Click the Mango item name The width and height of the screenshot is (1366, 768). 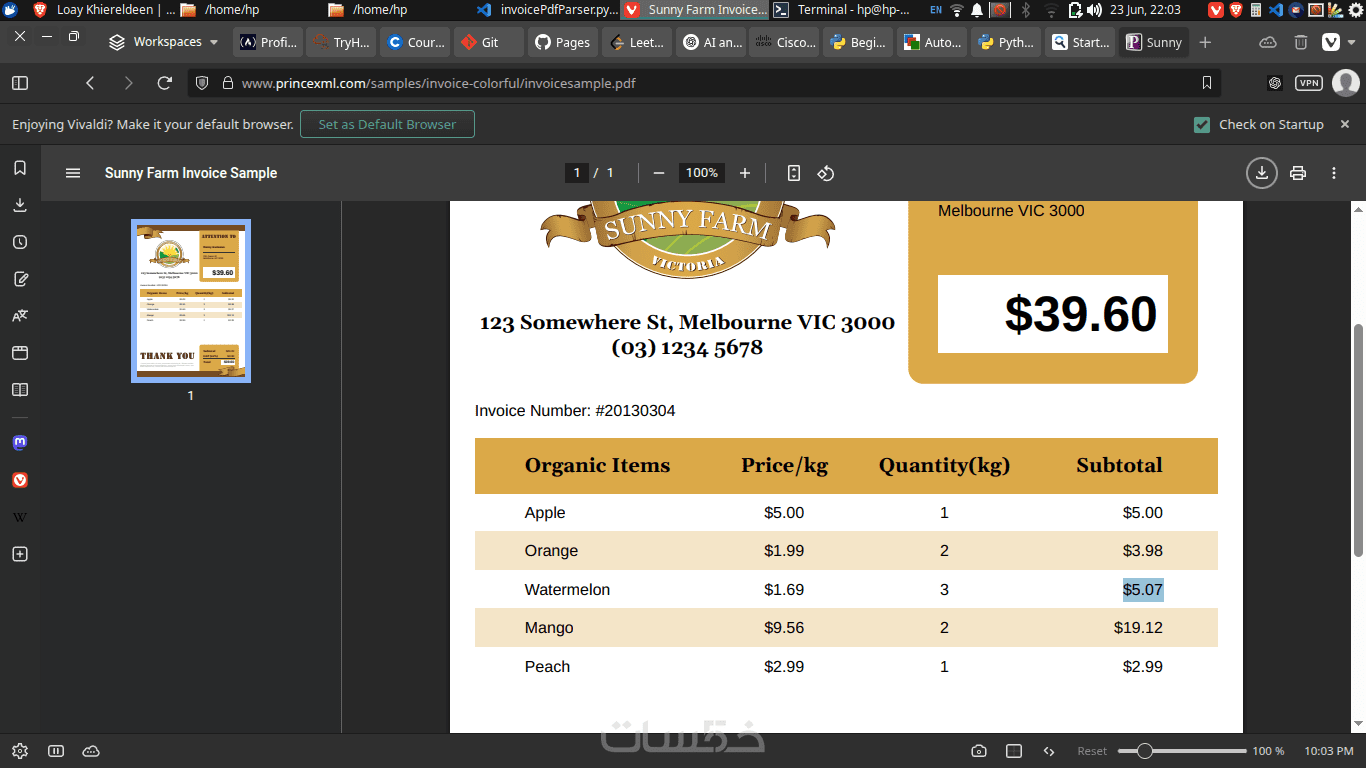tap(549, 628)
